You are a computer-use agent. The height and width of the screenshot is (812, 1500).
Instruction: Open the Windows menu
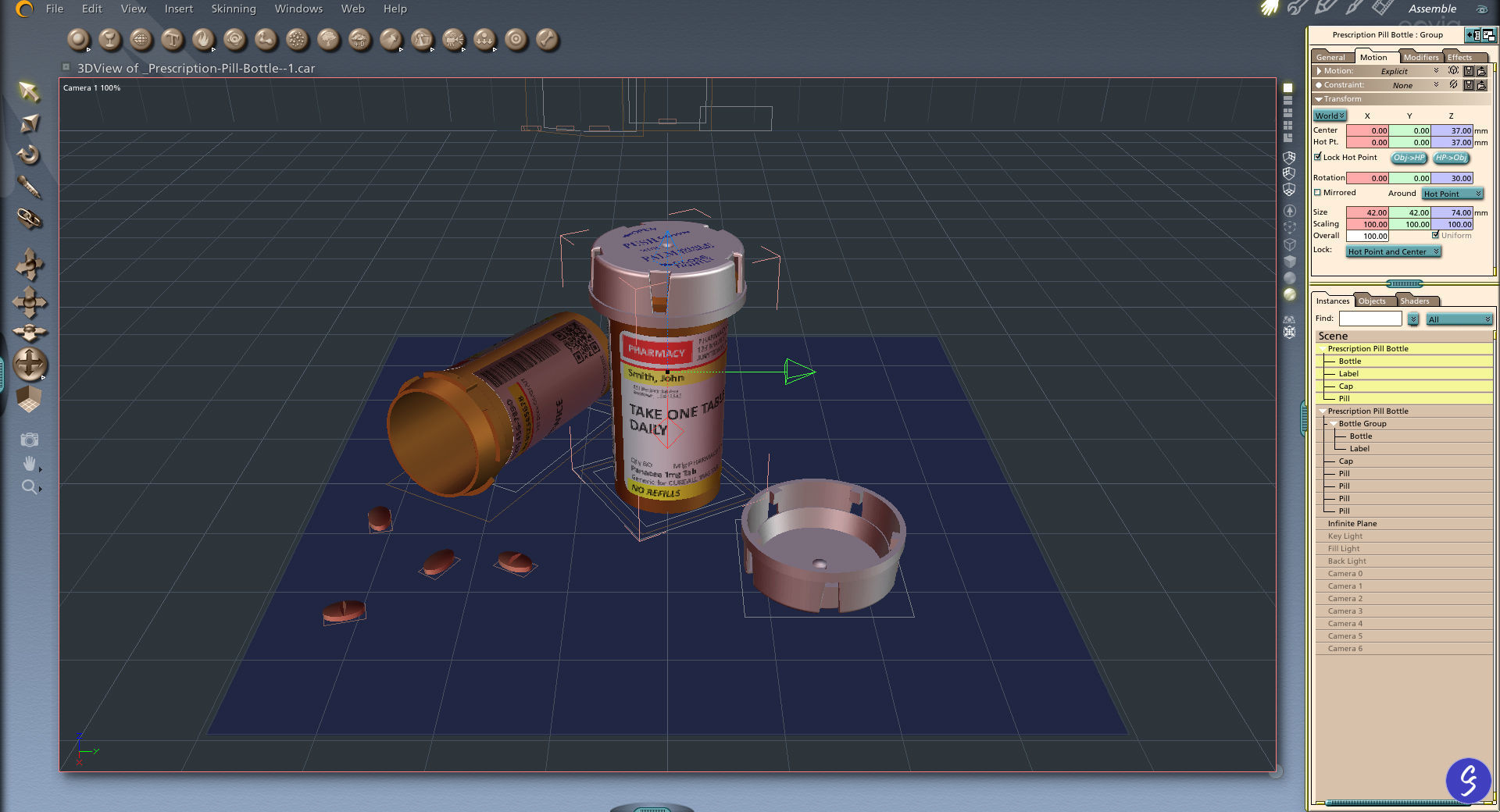(298, 9)
